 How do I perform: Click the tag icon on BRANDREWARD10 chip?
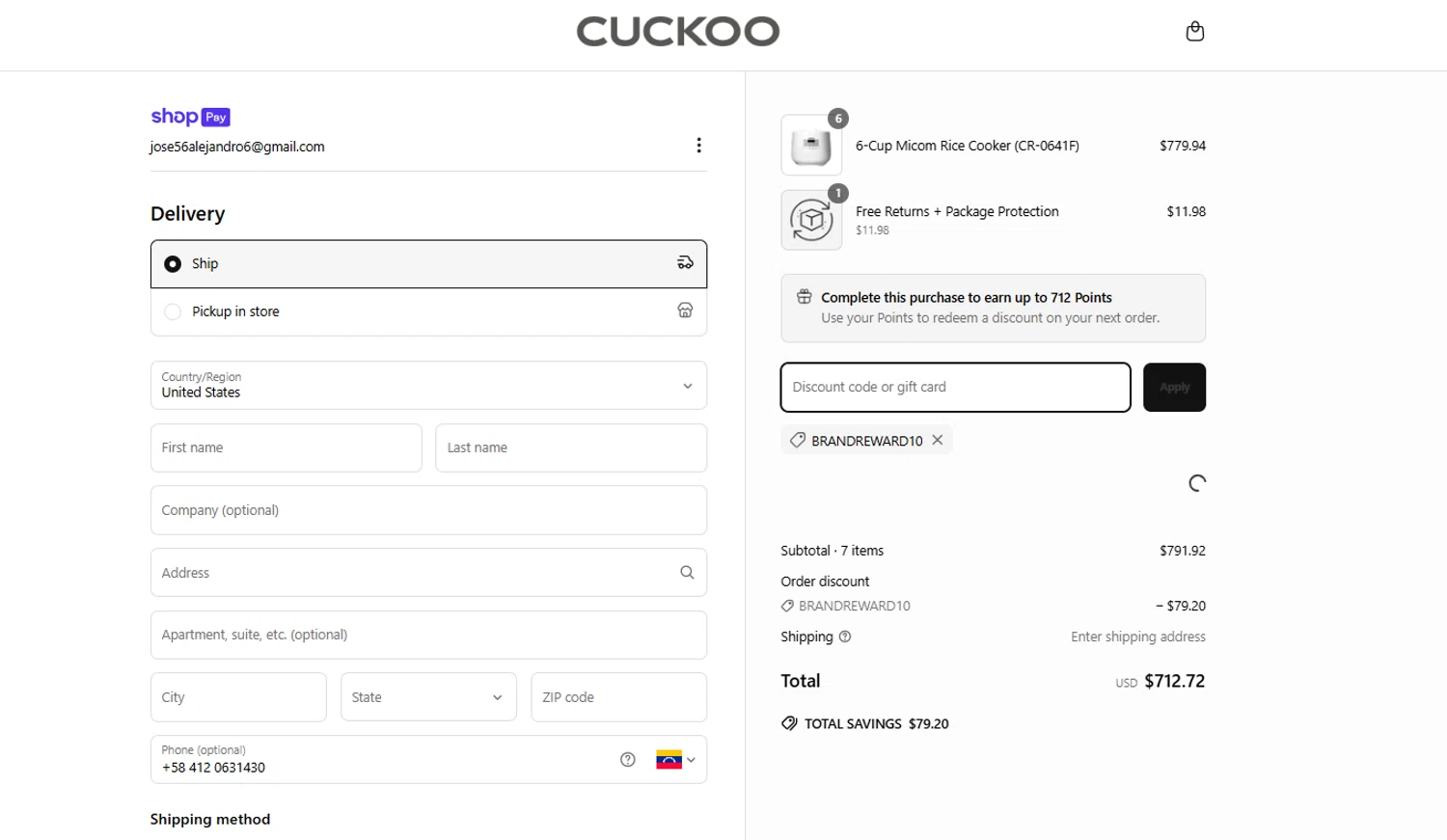pyautogui.click(x=798, y=440)
